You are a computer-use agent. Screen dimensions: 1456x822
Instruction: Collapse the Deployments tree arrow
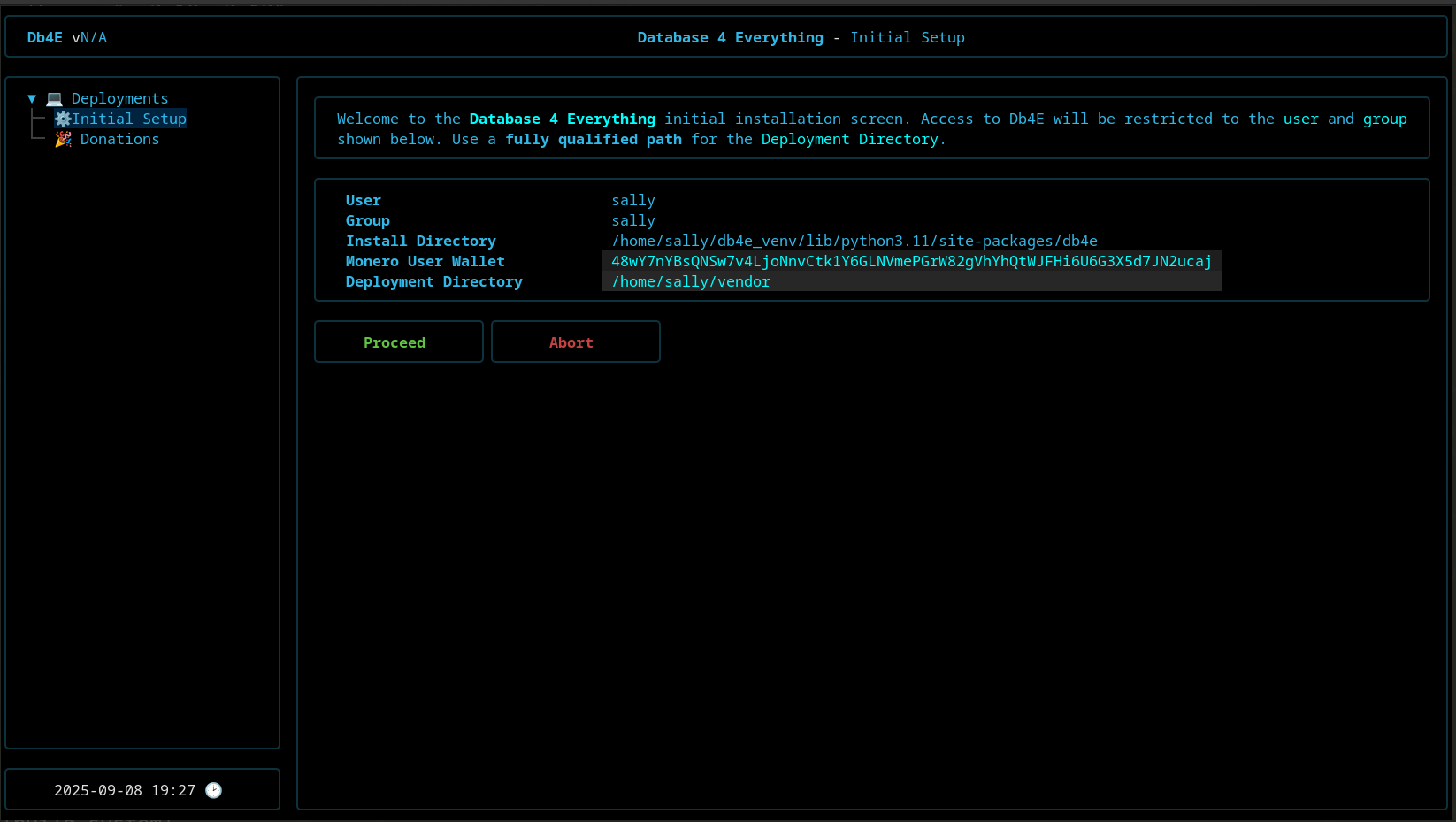tap(32, 99)
